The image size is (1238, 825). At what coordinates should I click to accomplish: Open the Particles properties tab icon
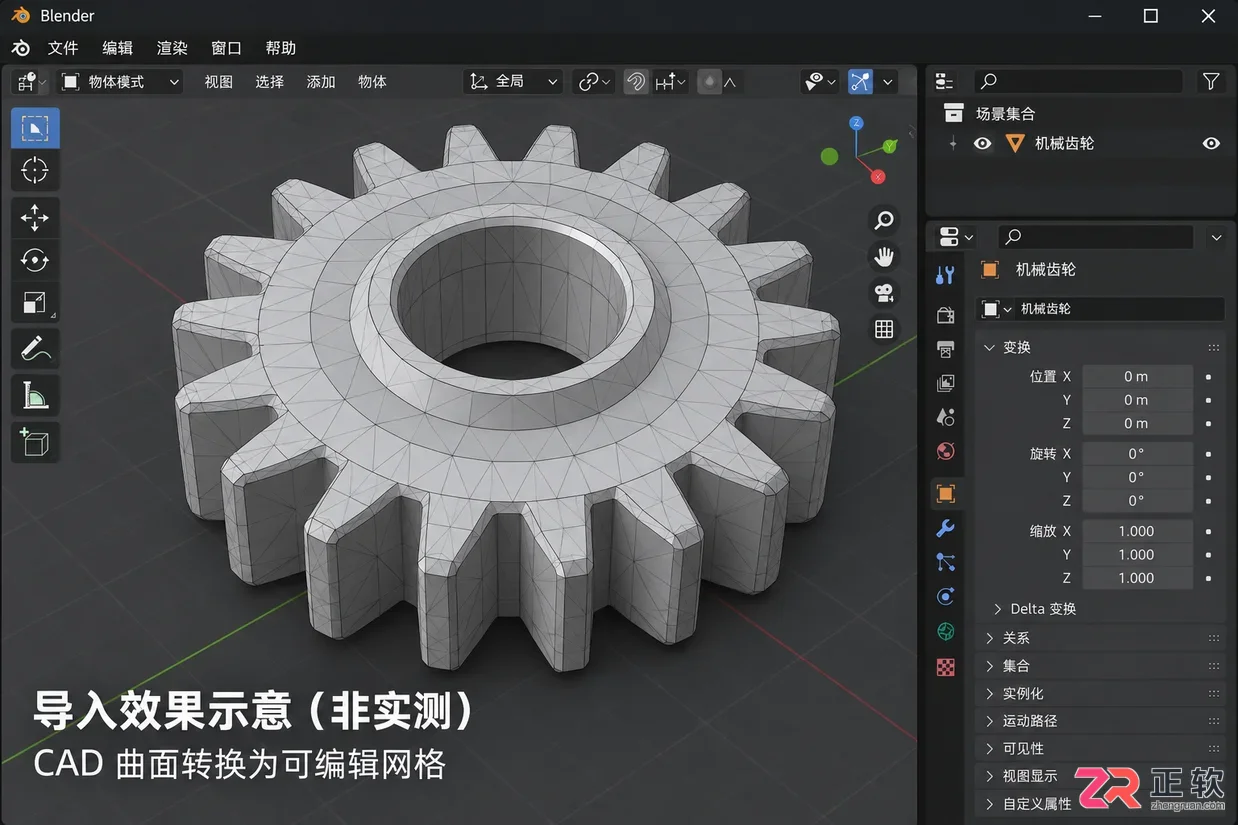point(945,562)
